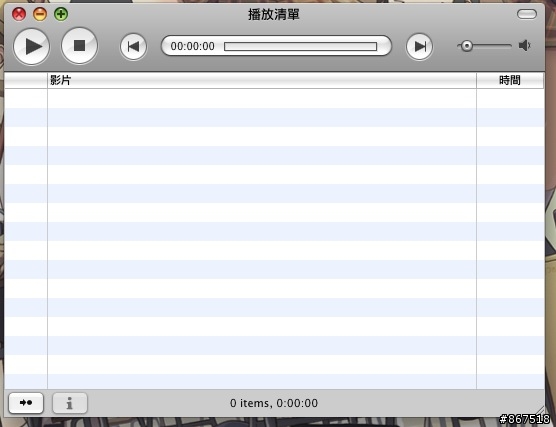The height and width of the screenshot is (427, 556).
Task: Stop playback with the square Stop button
Action: (x=79, y=46)
